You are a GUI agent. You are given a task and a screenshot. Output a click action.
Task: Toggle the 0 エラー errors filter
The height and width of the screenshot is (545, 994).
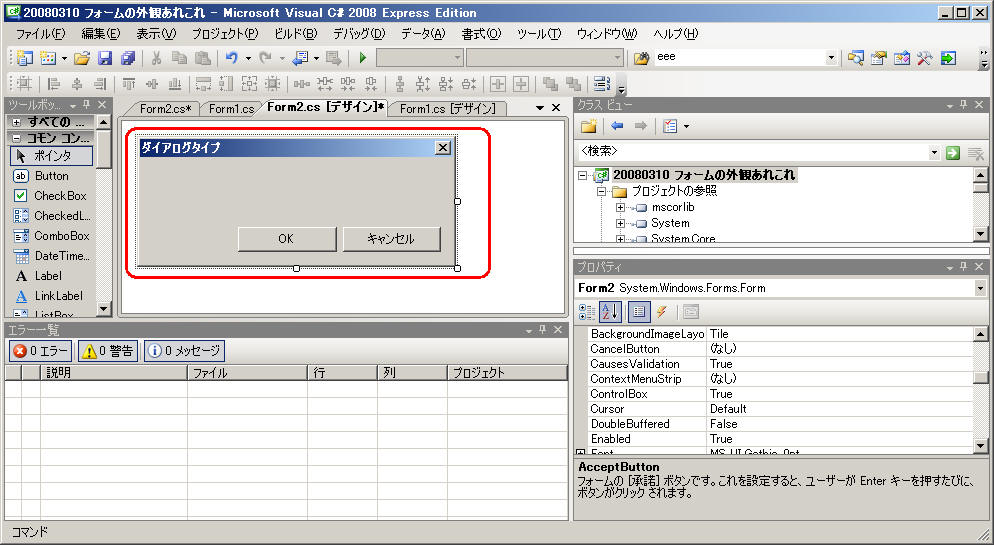41,351
